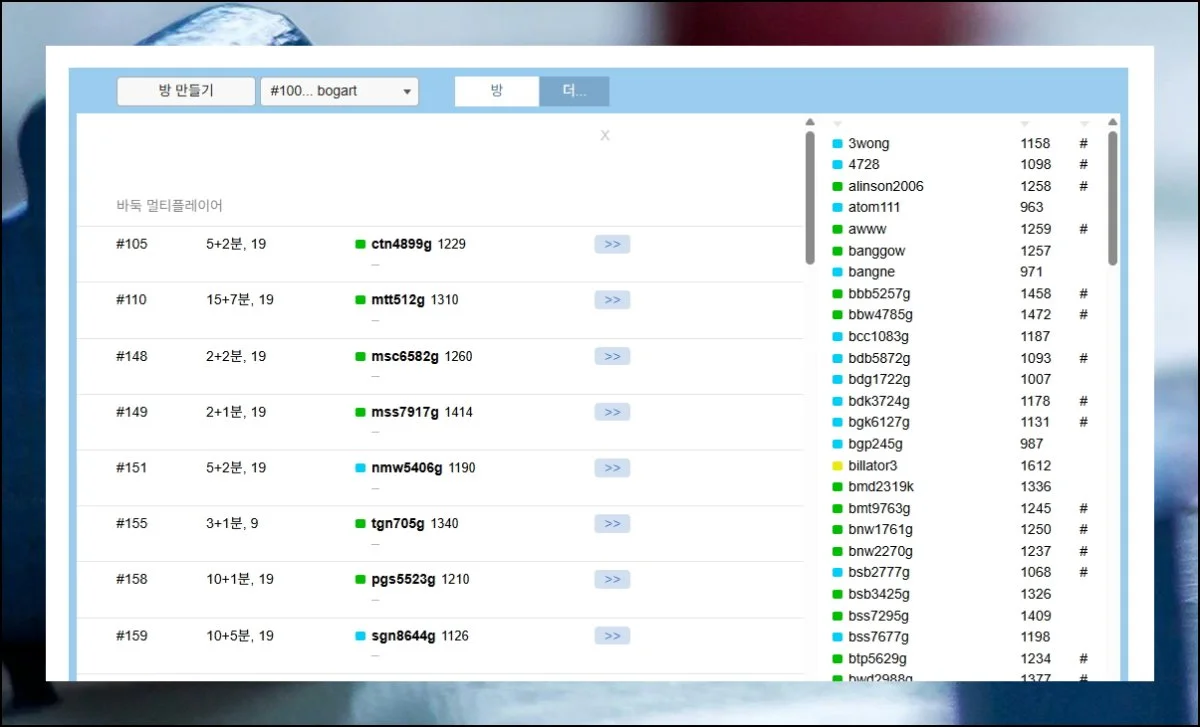This screenshot has height=727, width=1200.
Task: Click the >> join arrow for room #105
Action: [612, 244]
